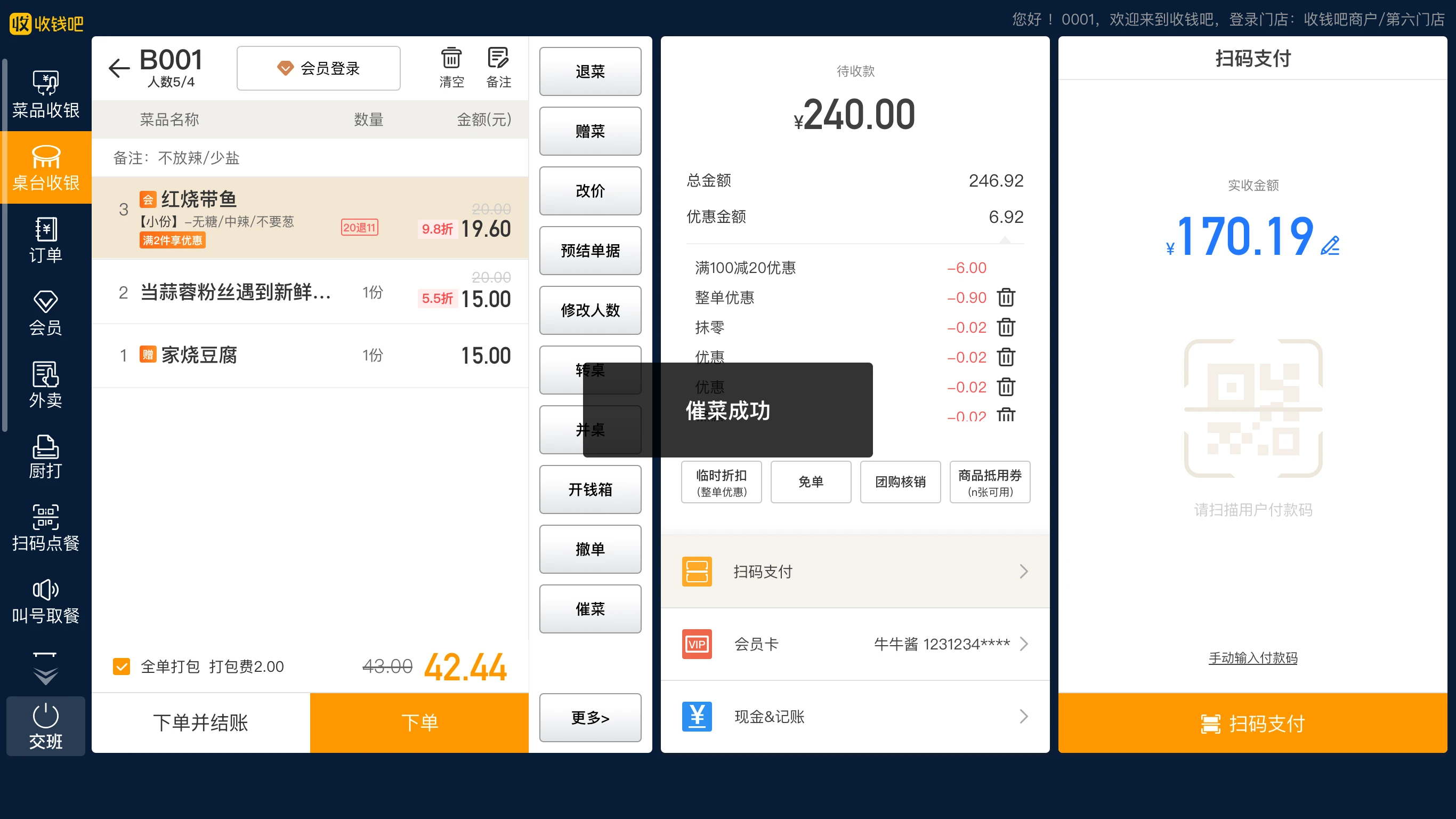Select the 厨打 kitchen print sidebar icon
The height and width of the screenshot is (819, 1456).
point(45,456)
